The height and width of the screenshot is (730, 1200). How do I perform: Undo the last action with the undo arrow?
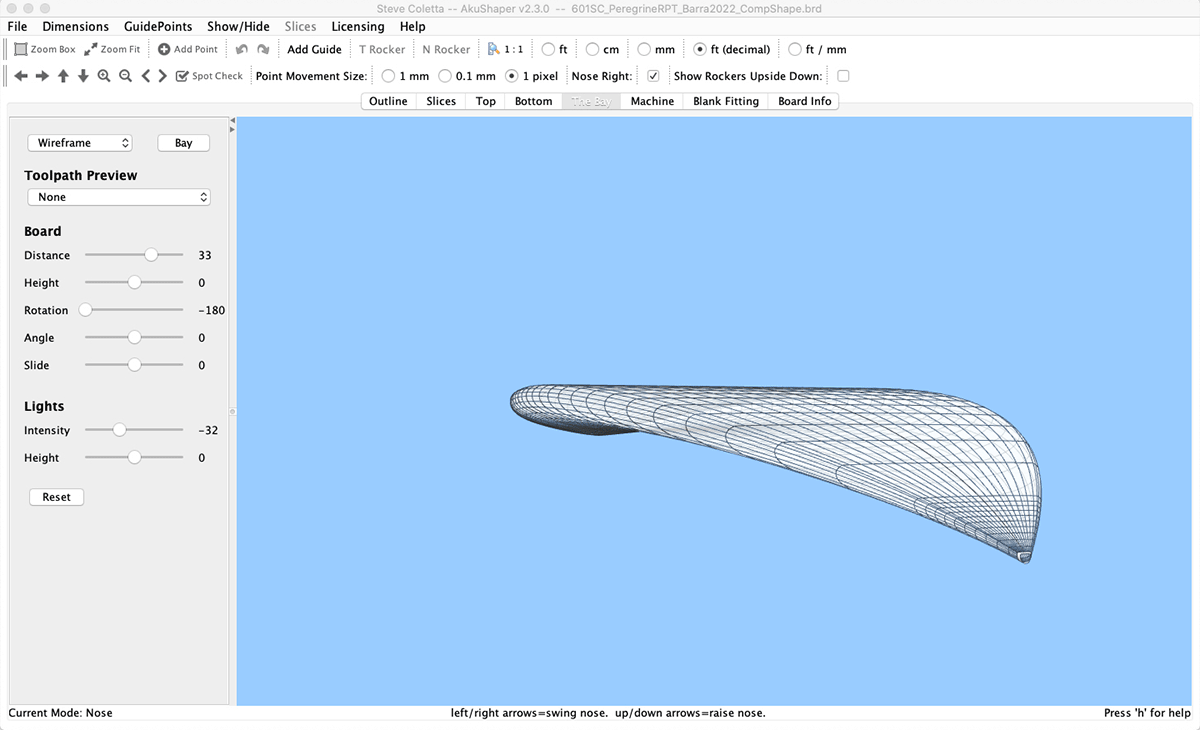(242, 49)
